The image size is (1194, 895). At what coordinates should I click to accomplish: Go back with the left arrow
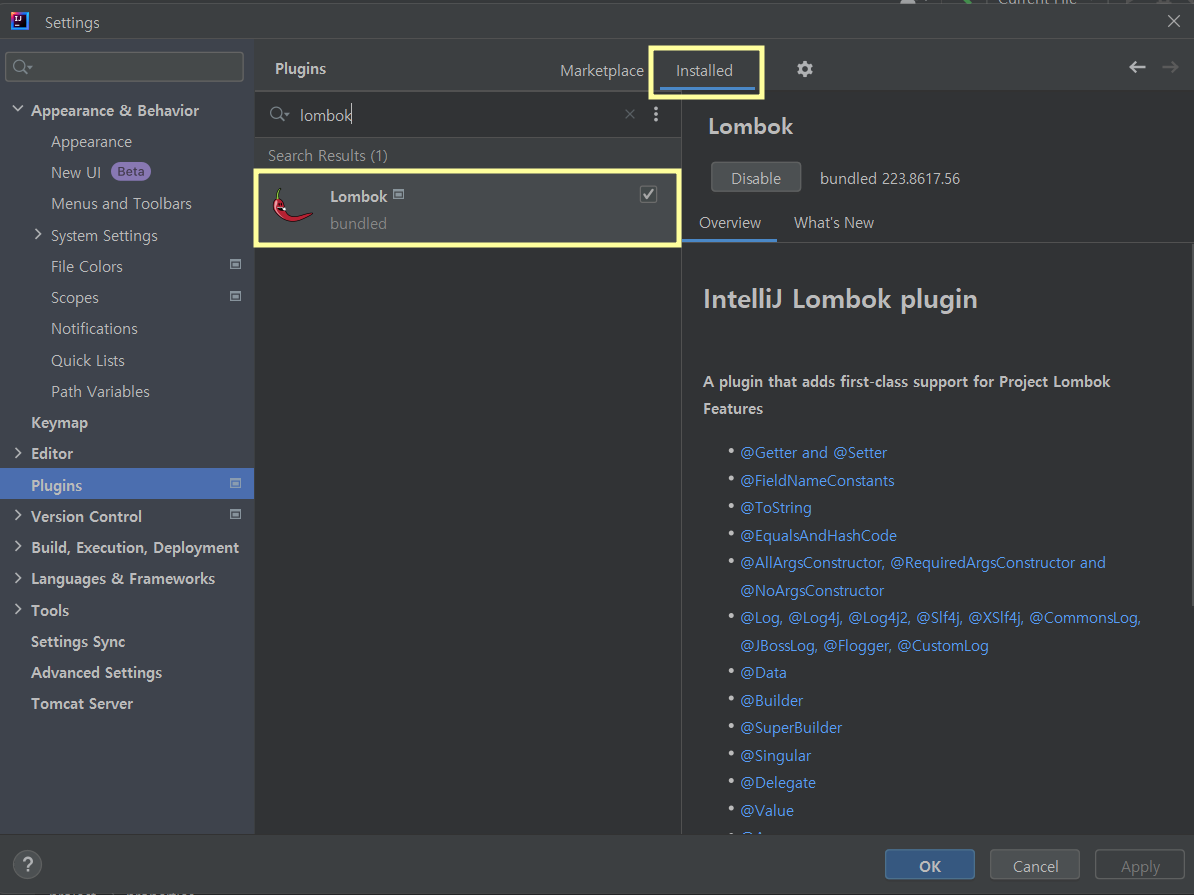(x=1137, y=68)
